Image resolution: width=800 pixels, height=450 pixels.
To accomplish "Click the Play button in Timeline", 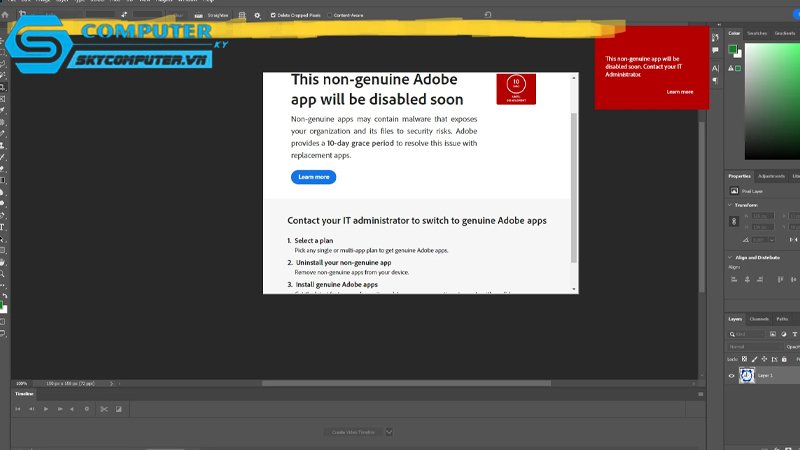I will 45,409.
